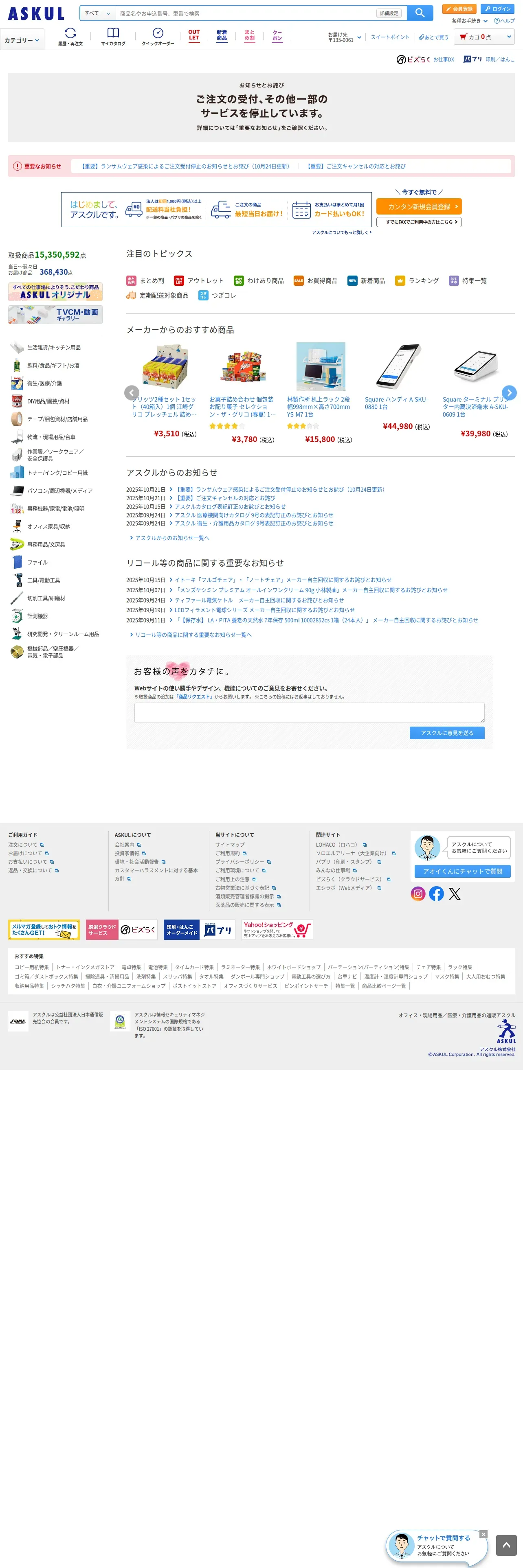
Task: Expand 各種お手続き dropdown
Action: [469, 21]
